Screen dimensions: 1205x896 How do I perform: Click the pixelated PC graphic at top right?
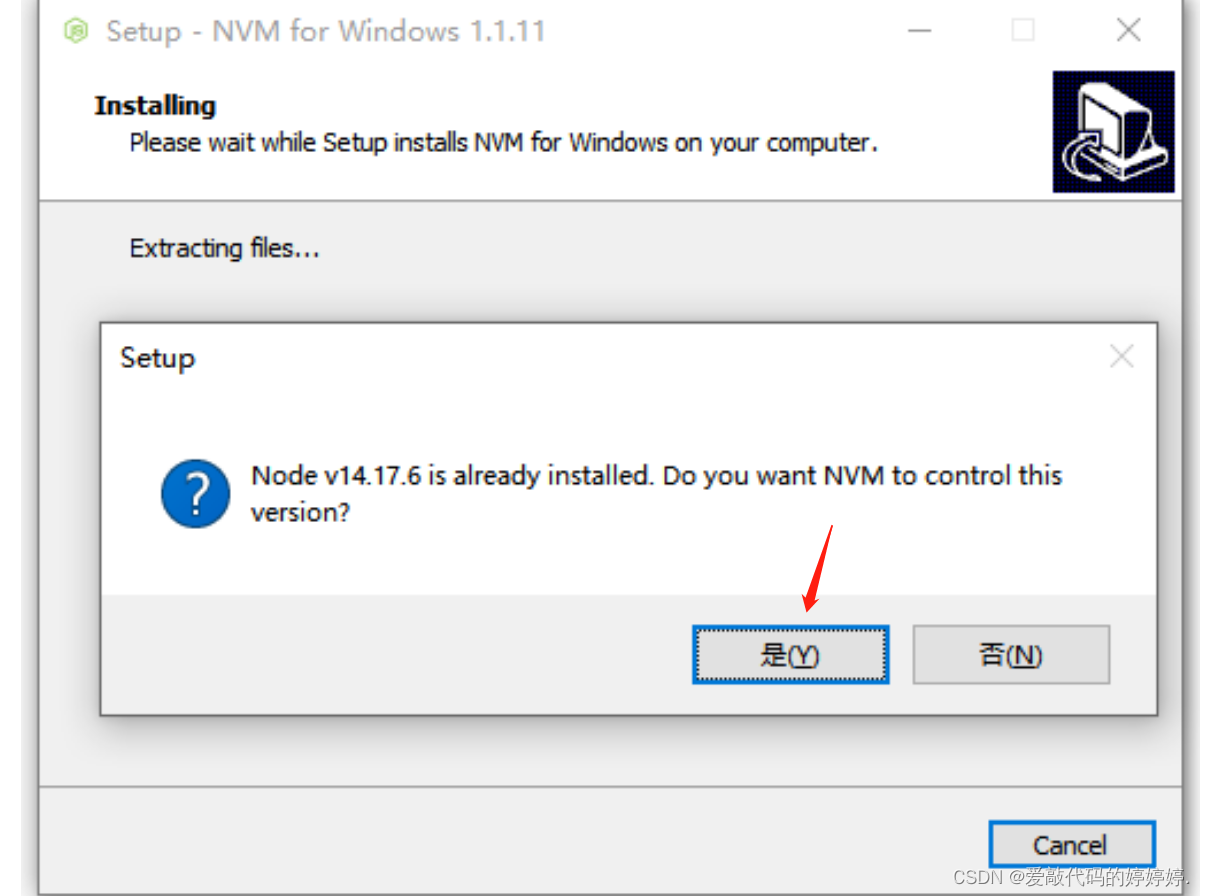pos(1113,131)
